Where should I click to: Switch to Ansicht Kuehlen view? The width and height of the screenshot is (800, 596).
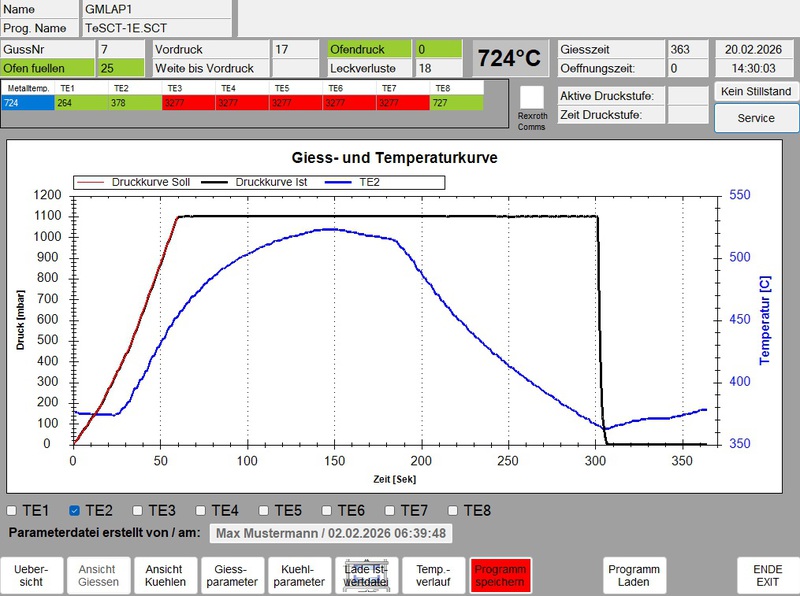[x=158, y=575]
